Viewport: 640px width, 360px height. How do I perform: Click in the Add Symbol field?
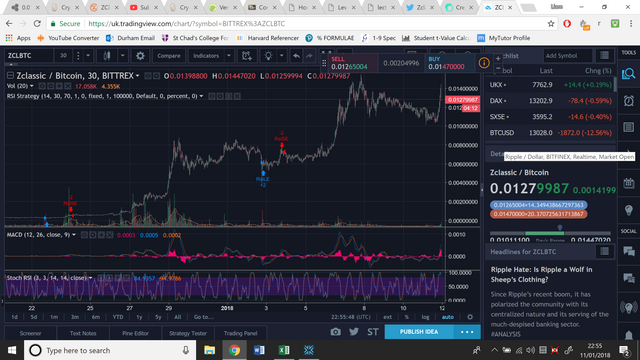tap(567, 56)
